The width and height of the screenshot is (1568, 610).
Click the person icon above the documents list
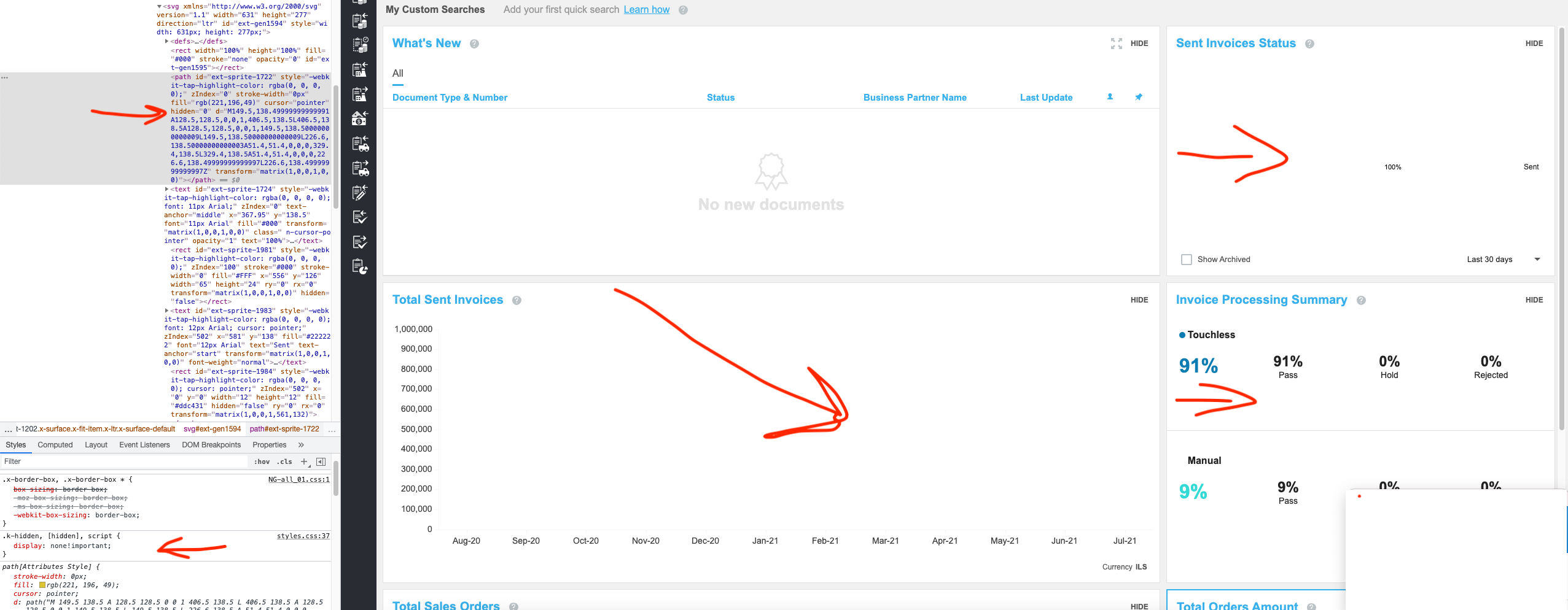[1109, 97]
